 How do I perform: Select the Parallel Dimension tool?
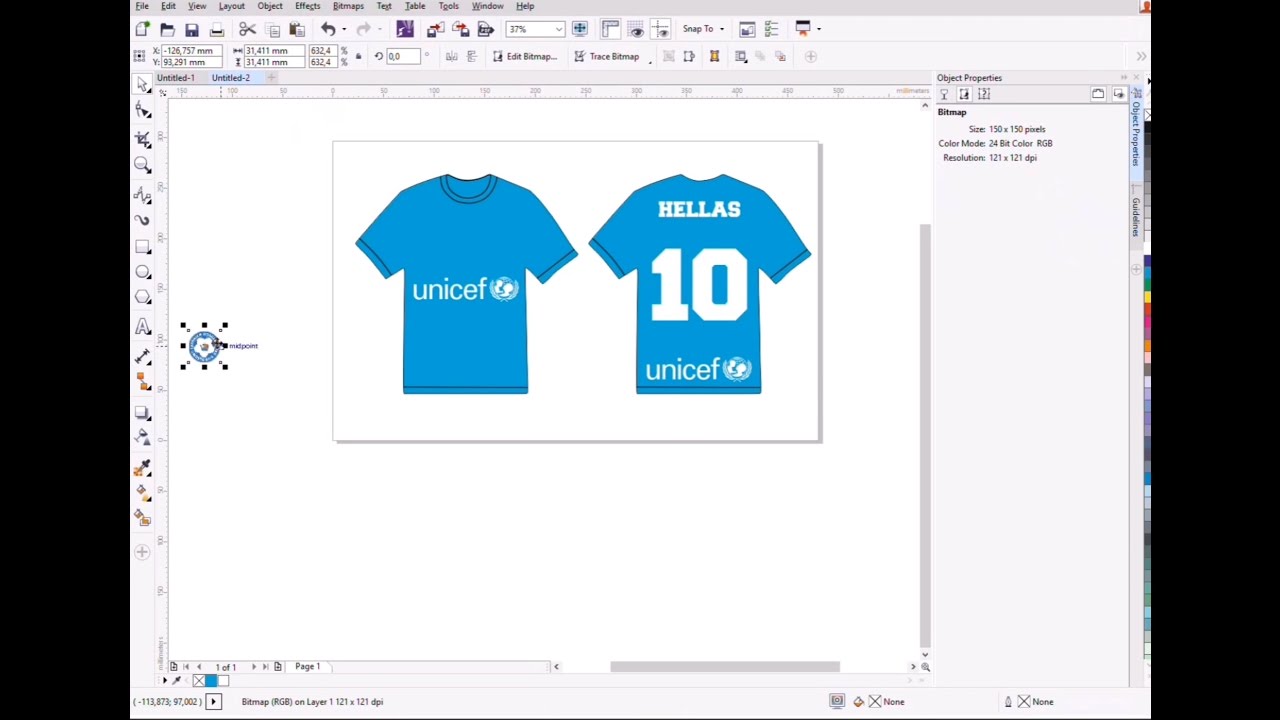pos(142,356)
